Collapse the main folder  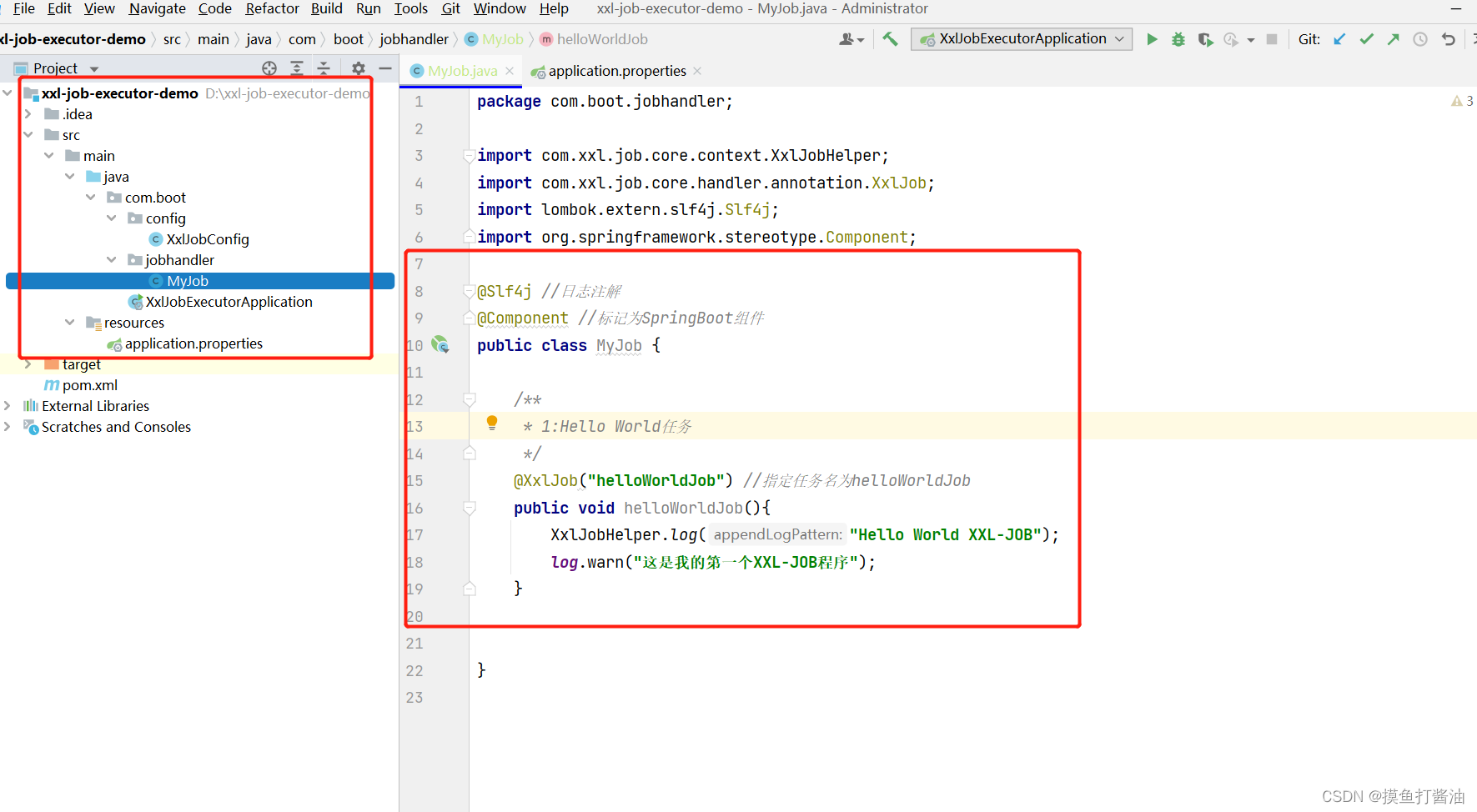tap(49, 156)
